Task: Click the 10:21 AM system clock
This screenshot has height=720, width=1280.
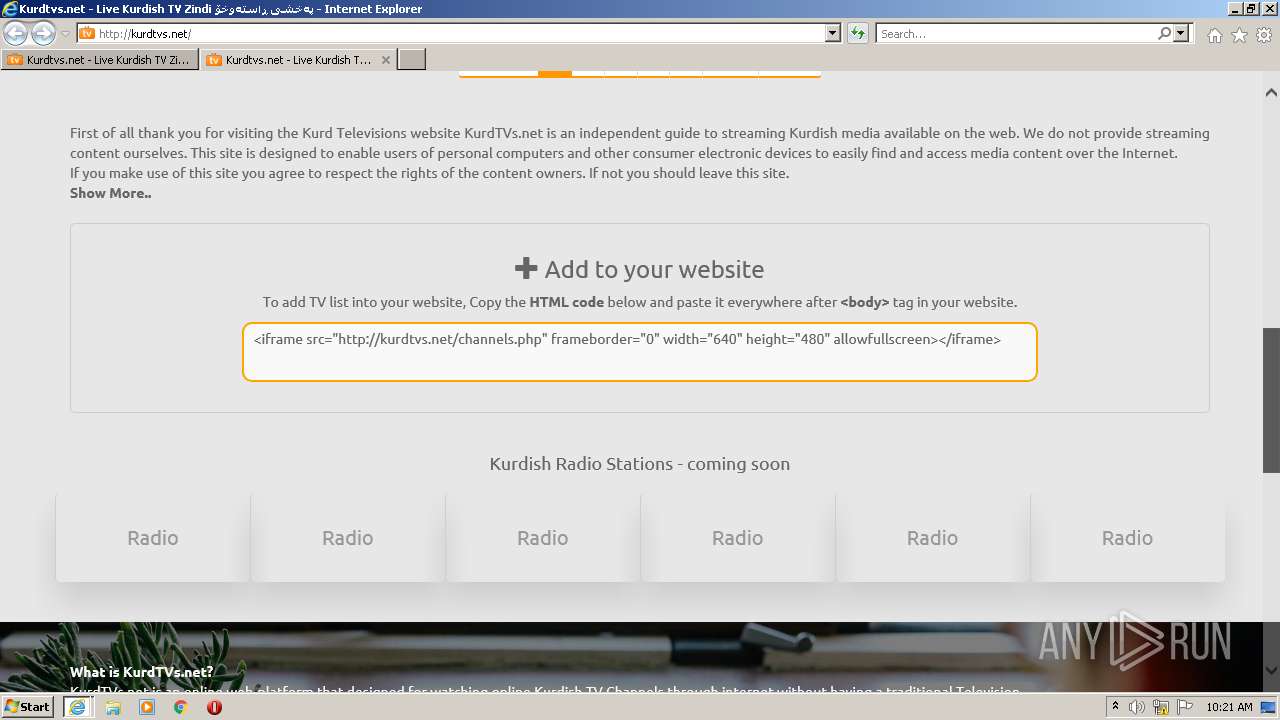Action: [x=1229, y=706]
